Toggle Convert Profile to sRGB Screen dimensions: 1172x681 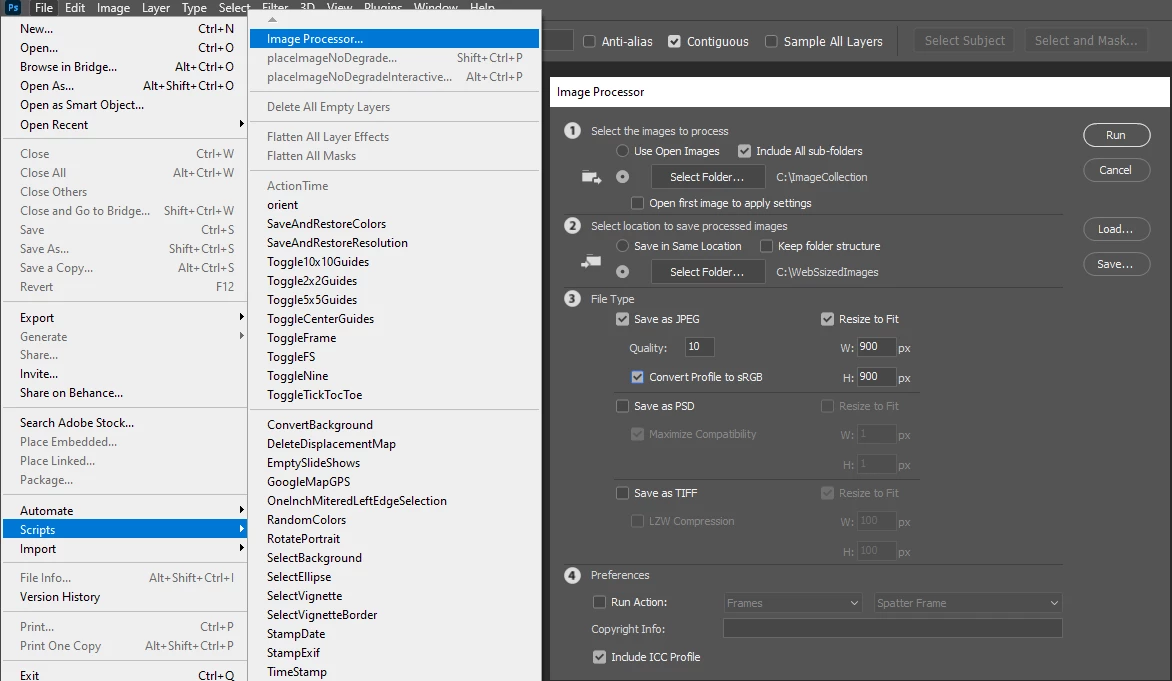pyautogui.click(x=638, y=377)
